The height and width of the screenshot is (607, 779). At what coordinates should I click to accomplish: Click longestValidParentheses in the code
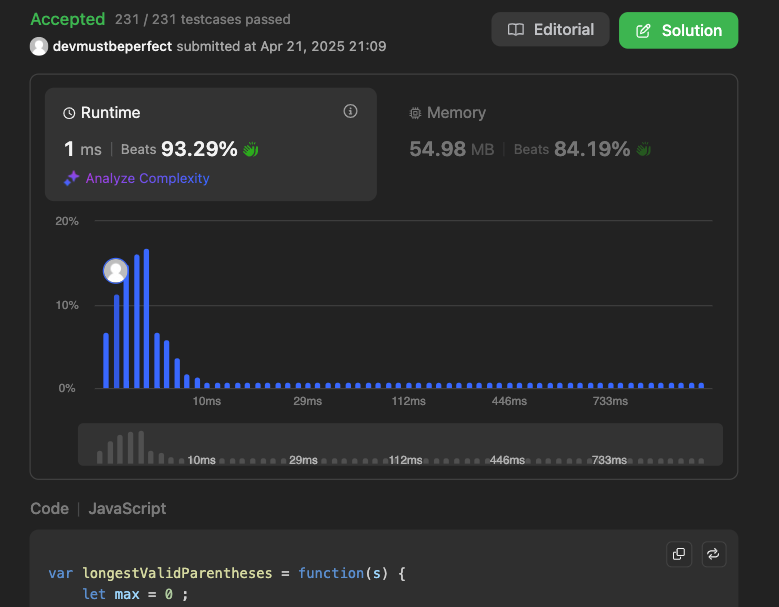click(177, 573)
